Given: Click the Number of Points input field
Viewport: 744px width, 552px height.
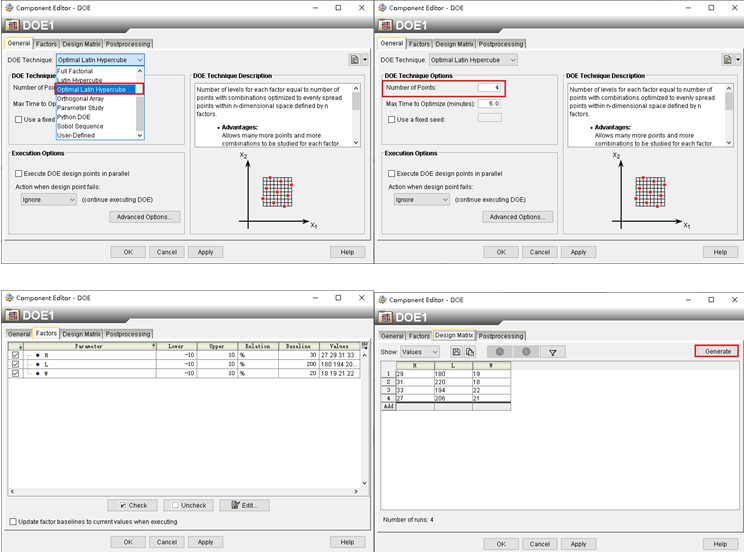Looking at the screenshot, I should tap(488, 88).
